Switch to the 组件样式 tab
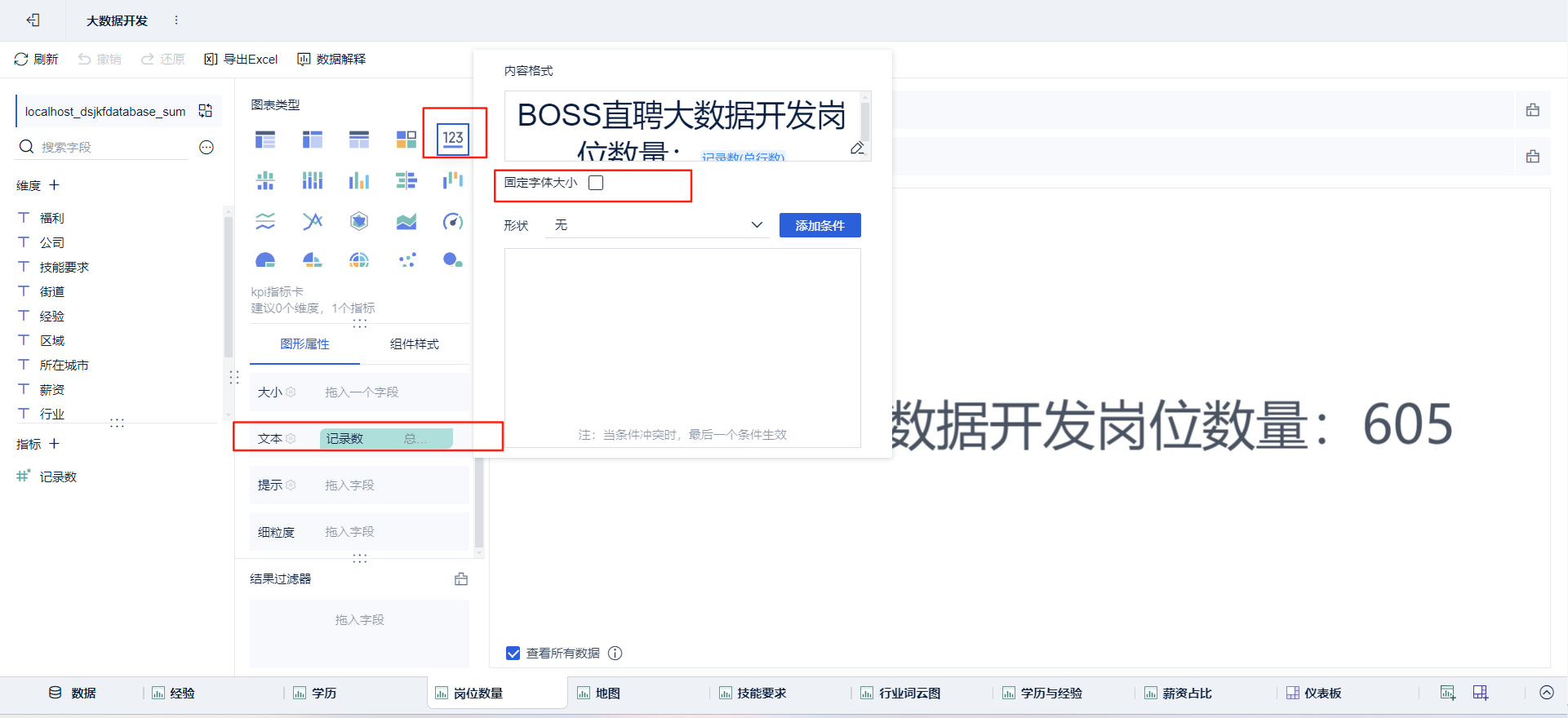 415,344
